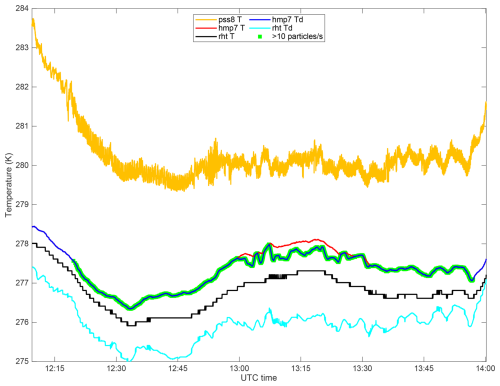Click the 'hmp7 T' legend label
The width and height of the screenshot is (500, 386).
[x=231, y=28]
